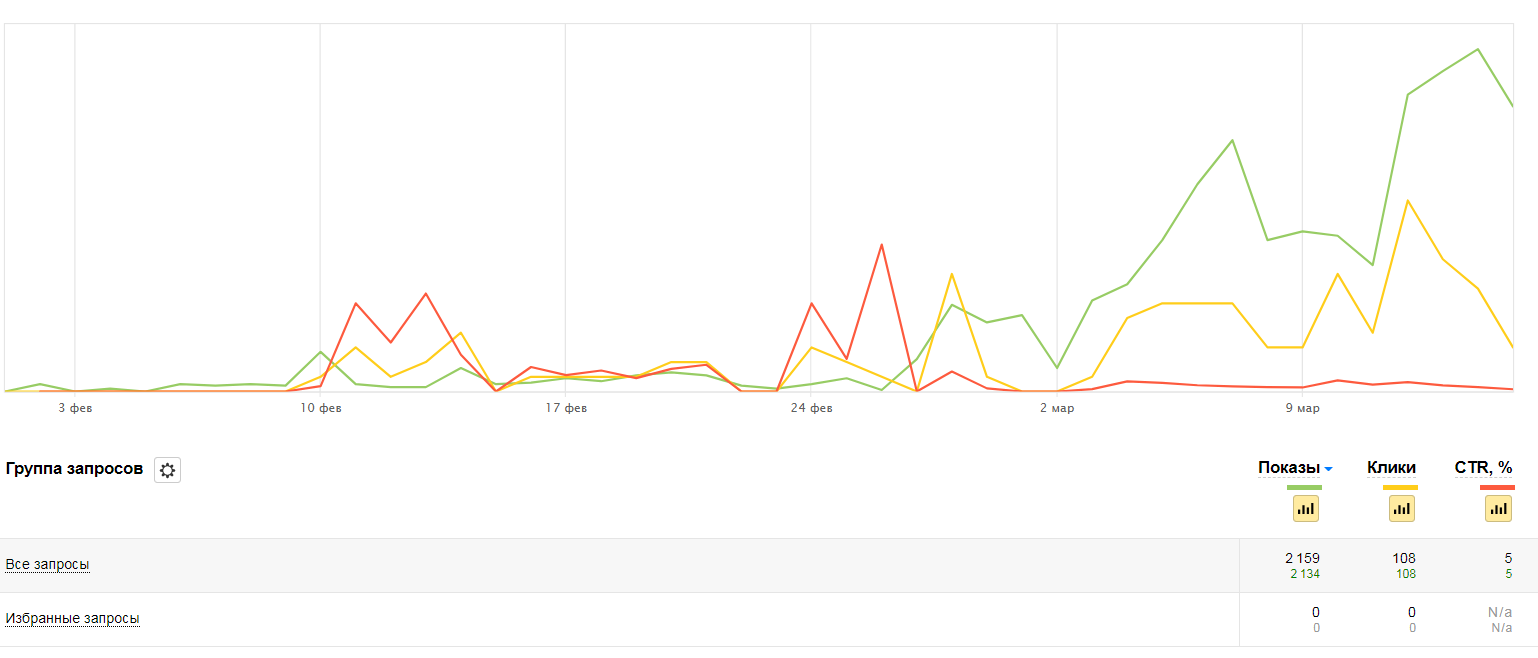Click the 2 мар date label
Image resolution: width=1538 pixels, height=658 pixels.
click(1057, 407)
